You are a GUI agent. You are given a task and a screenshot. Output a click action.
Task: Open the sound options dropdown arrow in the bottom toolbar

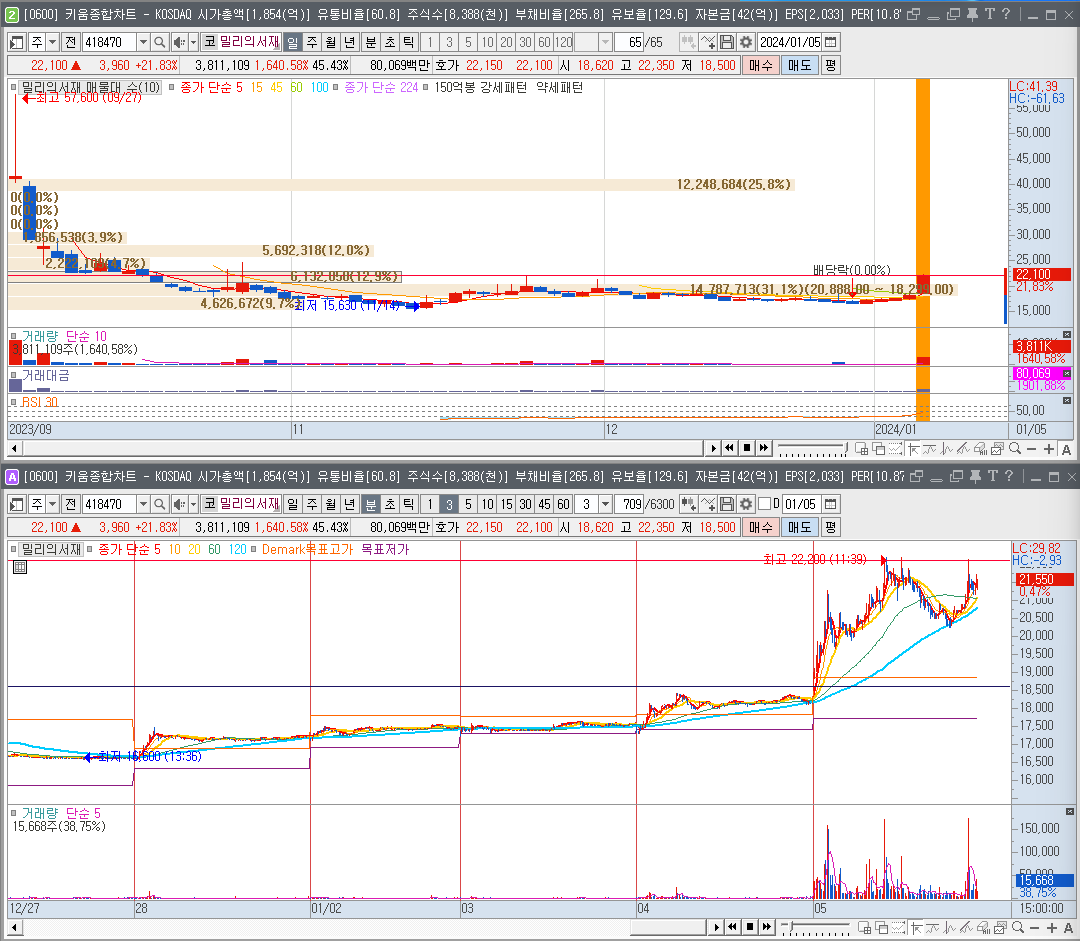coord(193,504)
